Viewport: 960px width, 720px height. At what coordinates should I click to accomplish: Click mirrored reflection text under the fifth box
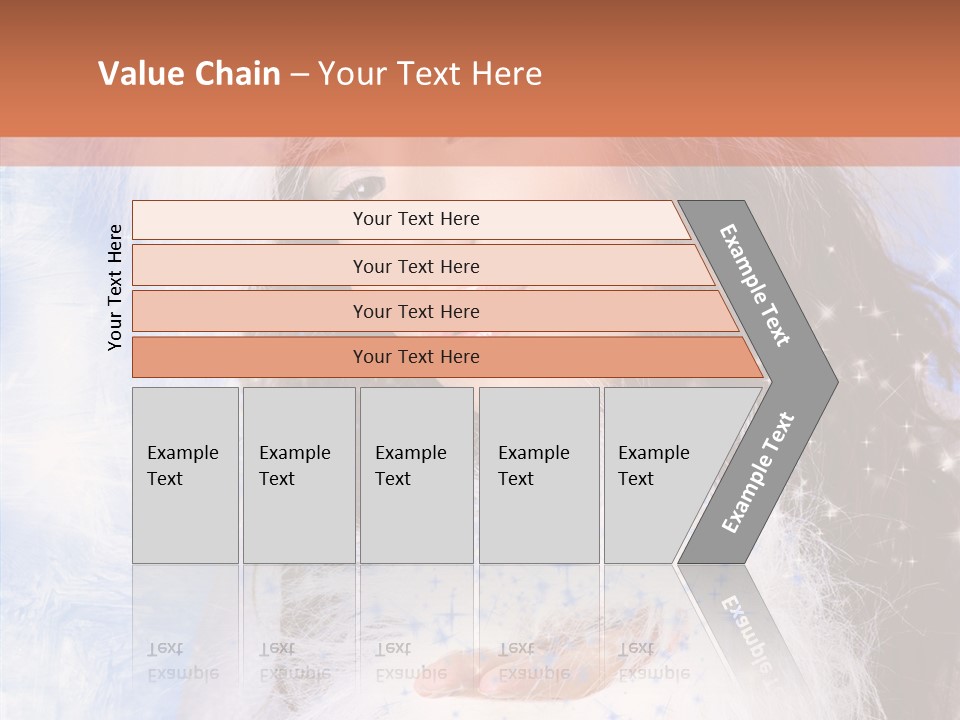pyautogui.click(x=651, y=661)
